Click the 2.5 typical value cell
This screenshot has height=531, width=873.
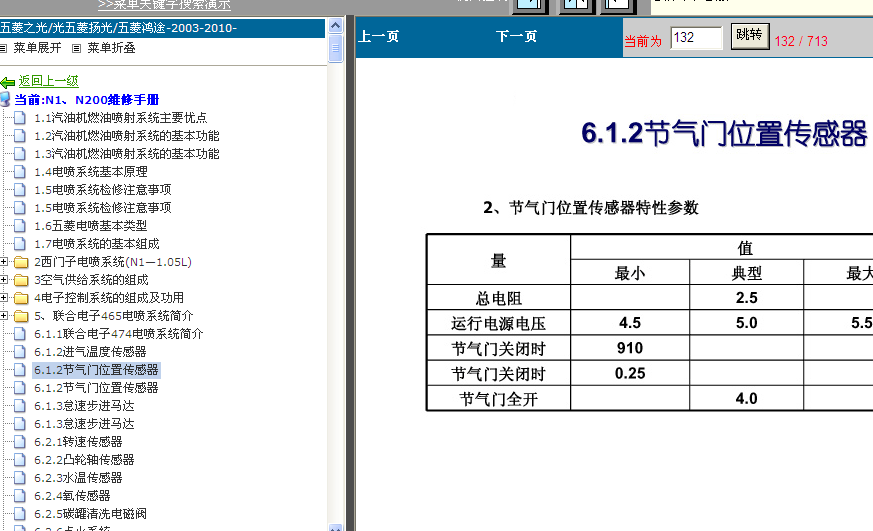(x=747, y=298)
